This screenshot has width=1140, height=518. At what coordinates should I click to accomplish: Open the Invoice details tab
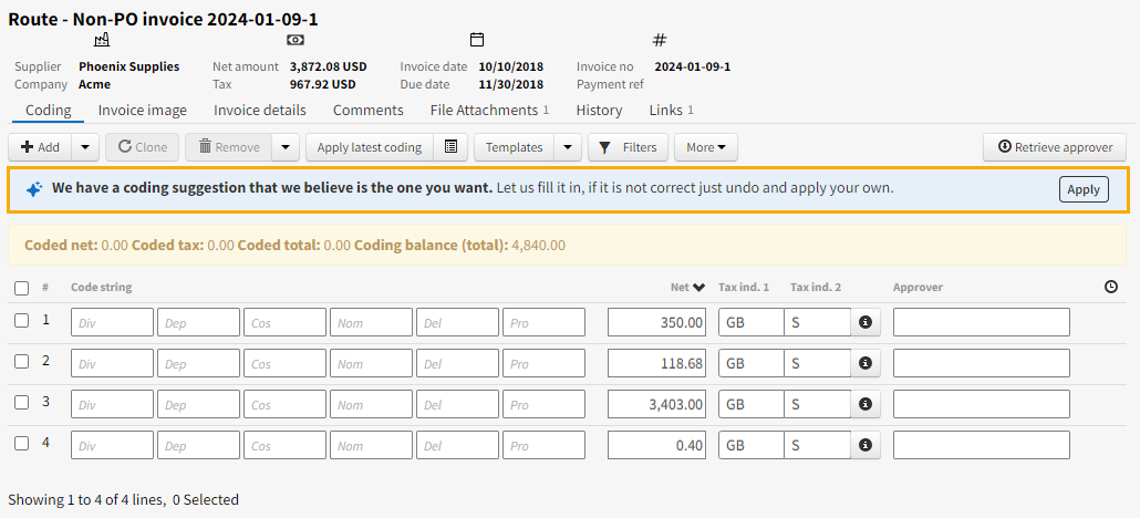[x=260, y=110]
